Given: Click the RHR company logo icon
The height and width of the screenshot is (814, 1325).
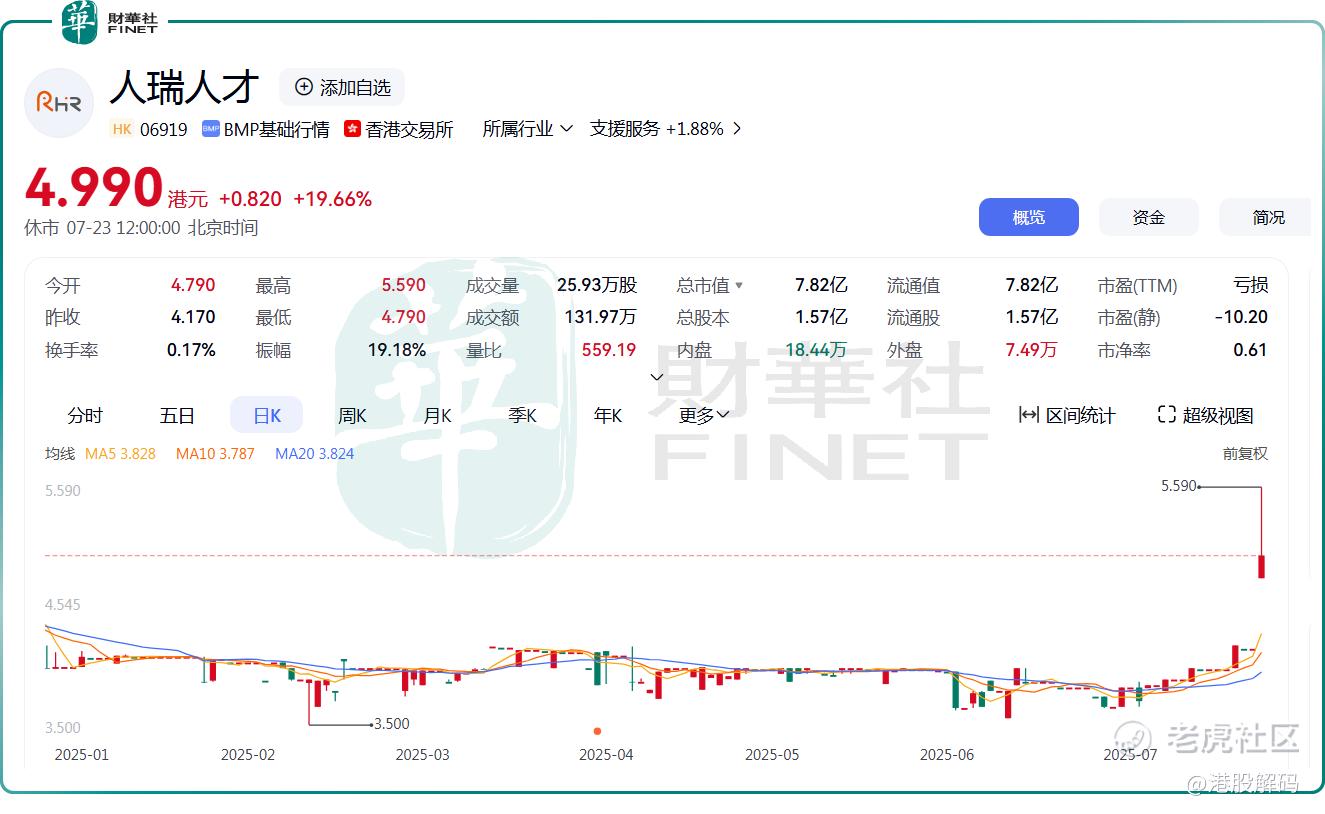Looking at the screenshot, I should click(x=59, y=102).
